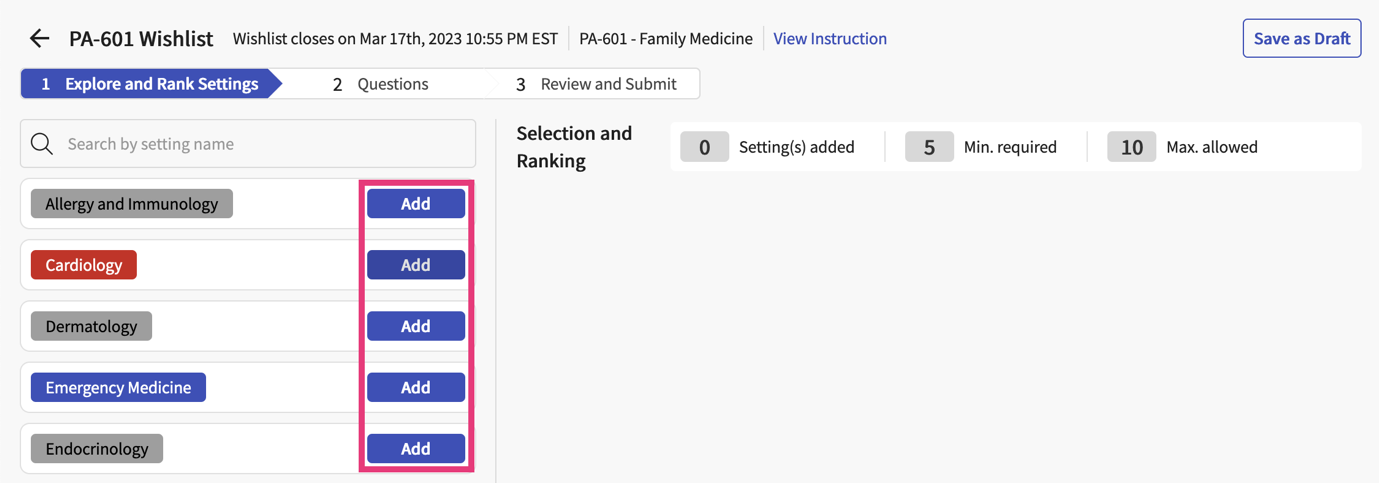Add Cardiology to the wishlist

415,265
